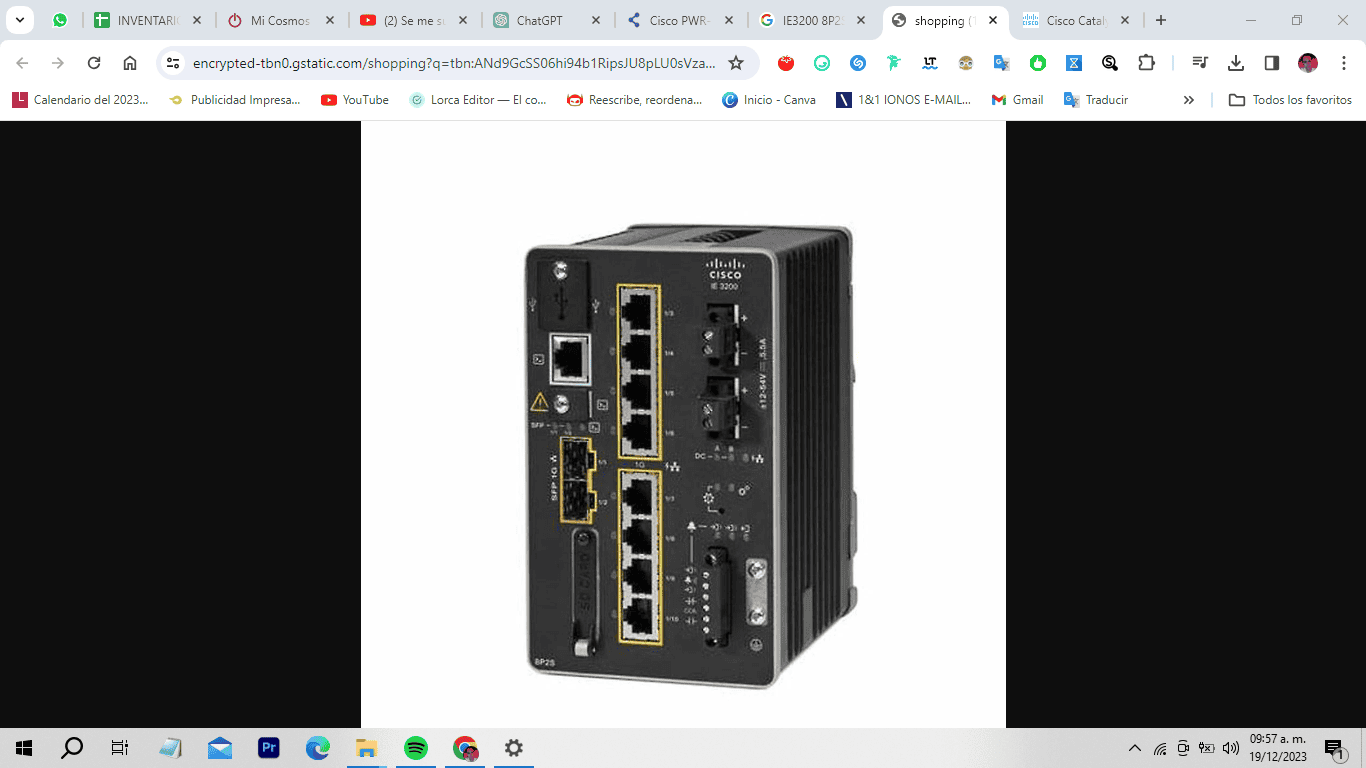Open a new browser tab
Viewport: 1366px width, 768px height.
click(x=1161, y=20)
